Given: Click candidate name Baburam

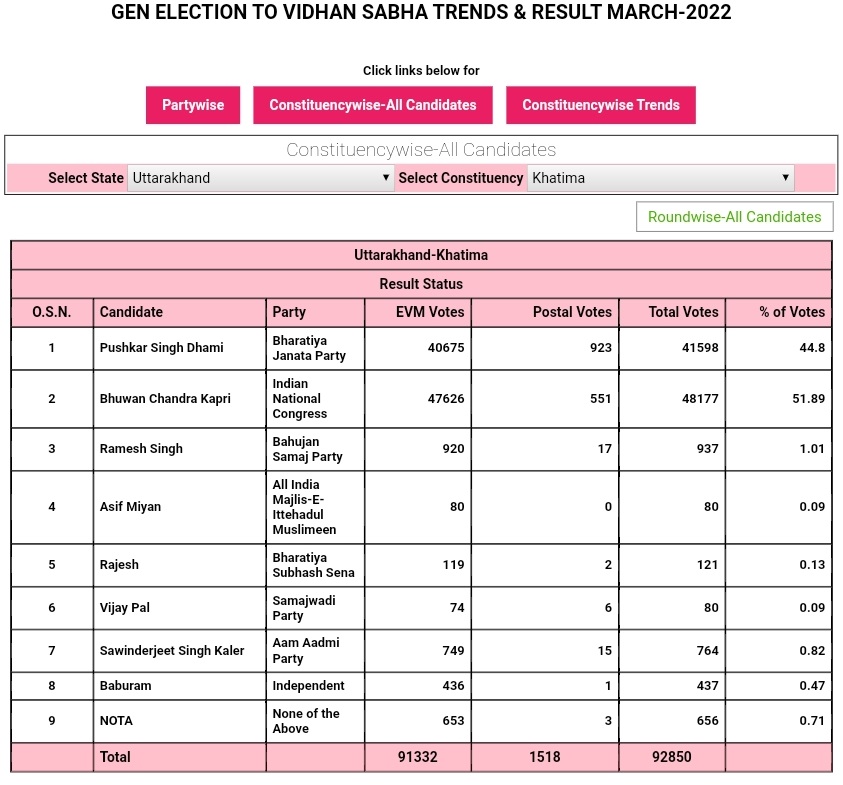Looking at the screenshot, I should click(125, 686).
